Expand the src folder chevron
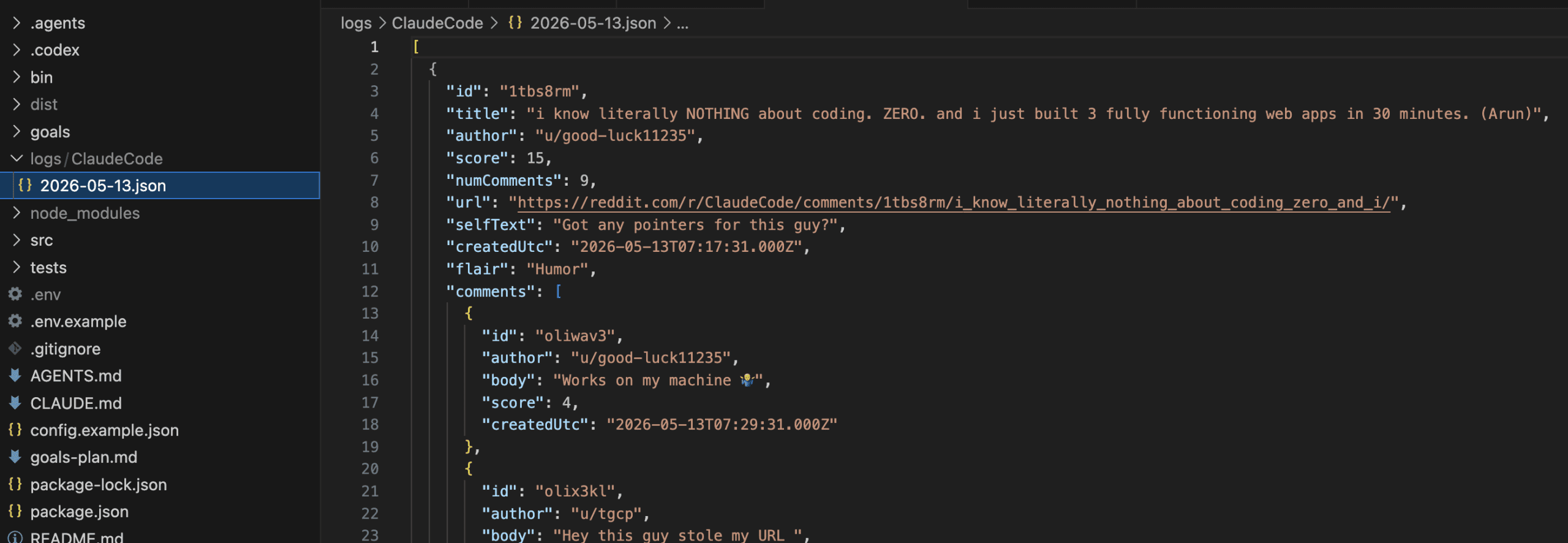This screenshot has width=1568, height=543. (17, 240)
